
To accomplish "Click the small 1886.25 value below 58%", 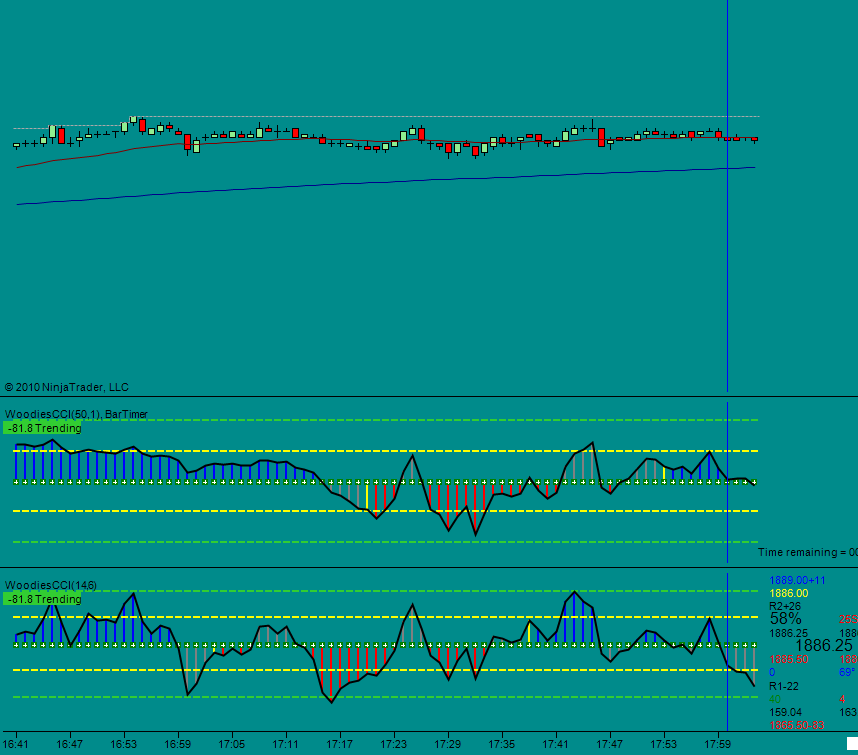I will 789,634.
